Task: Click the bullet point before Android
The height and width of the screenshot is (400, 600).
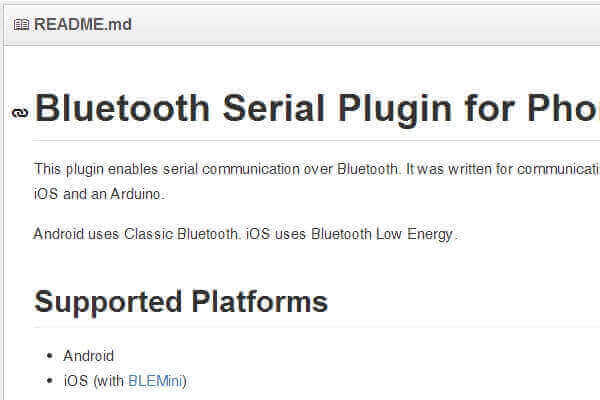Action: pos(50,356)
